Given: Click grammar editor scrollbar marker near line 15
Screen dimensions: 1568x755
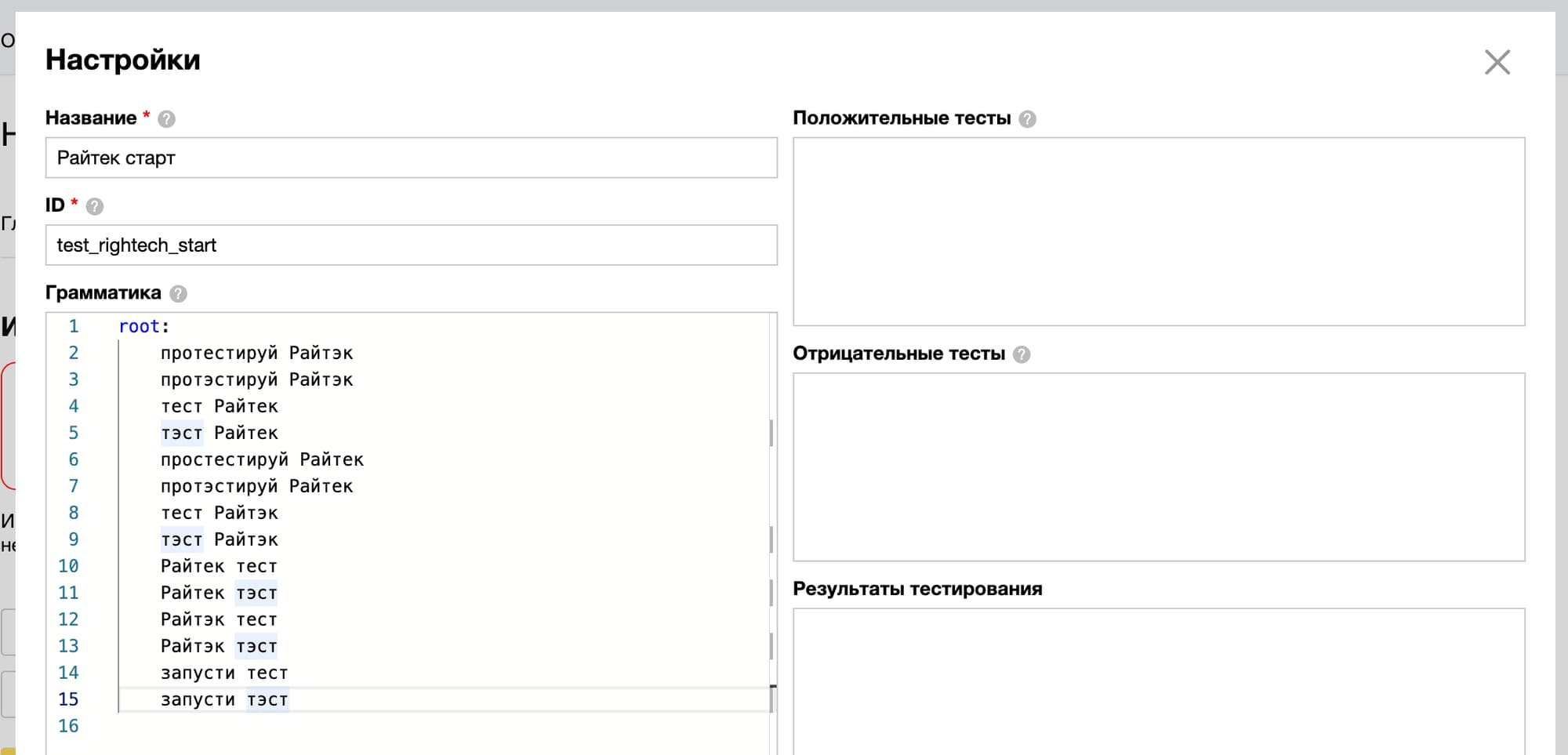Looking at the screenshot, I should (772, 698).
